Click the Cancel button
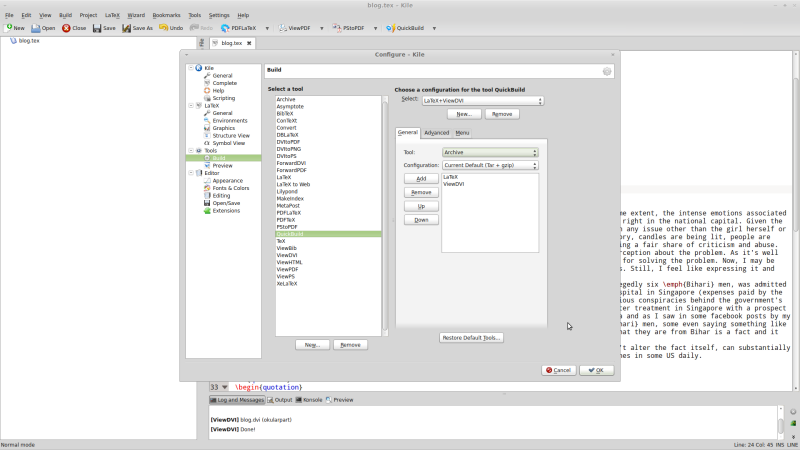This screenshot has height=450, width=800. [559, 370]
